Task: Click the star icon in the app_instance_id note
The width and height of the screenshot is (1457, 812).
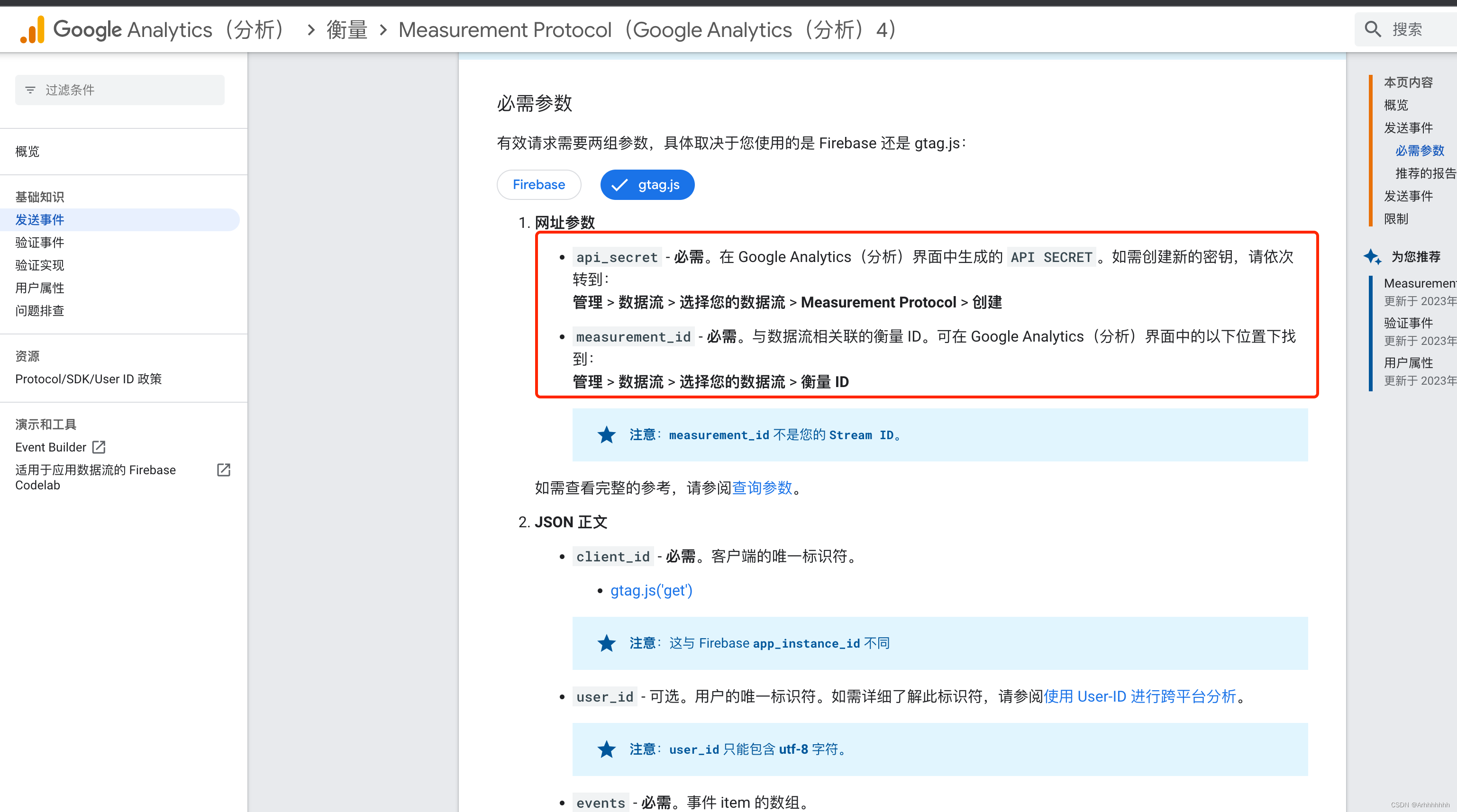Action: [x=606, y=643]
